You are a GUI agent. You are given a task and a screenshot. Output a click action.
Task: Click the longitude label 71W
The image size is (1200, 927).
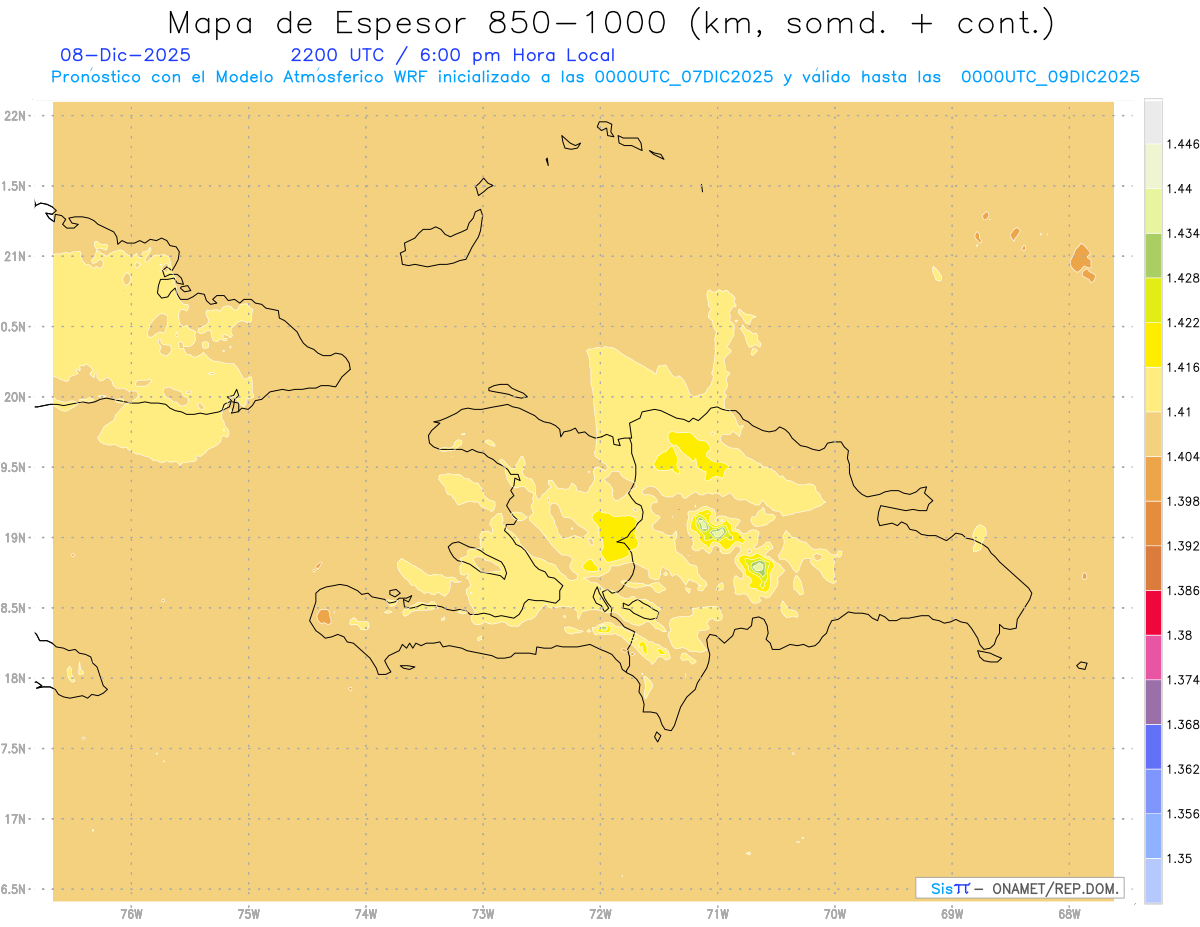[x=717, y=913]
